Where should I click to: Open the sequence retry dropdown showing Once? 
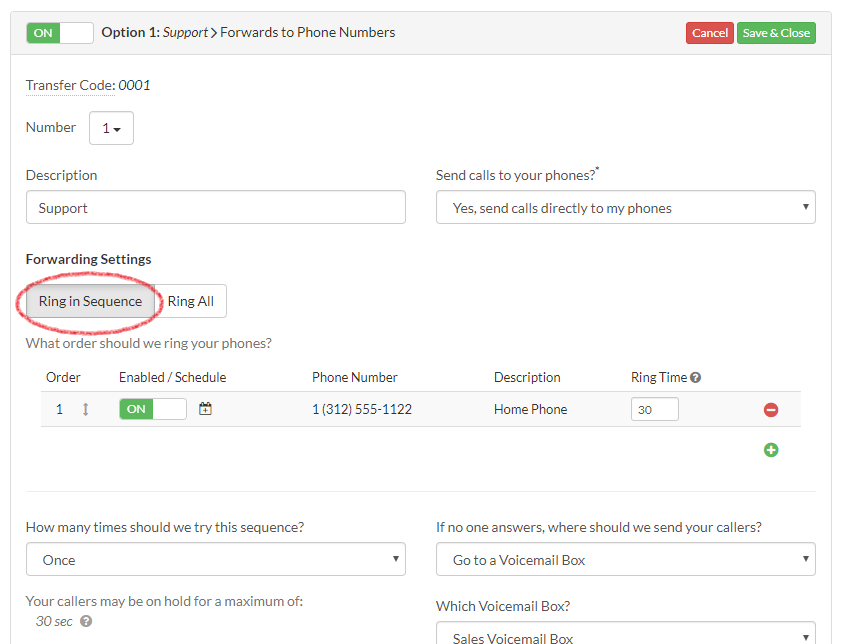(215, 559)
